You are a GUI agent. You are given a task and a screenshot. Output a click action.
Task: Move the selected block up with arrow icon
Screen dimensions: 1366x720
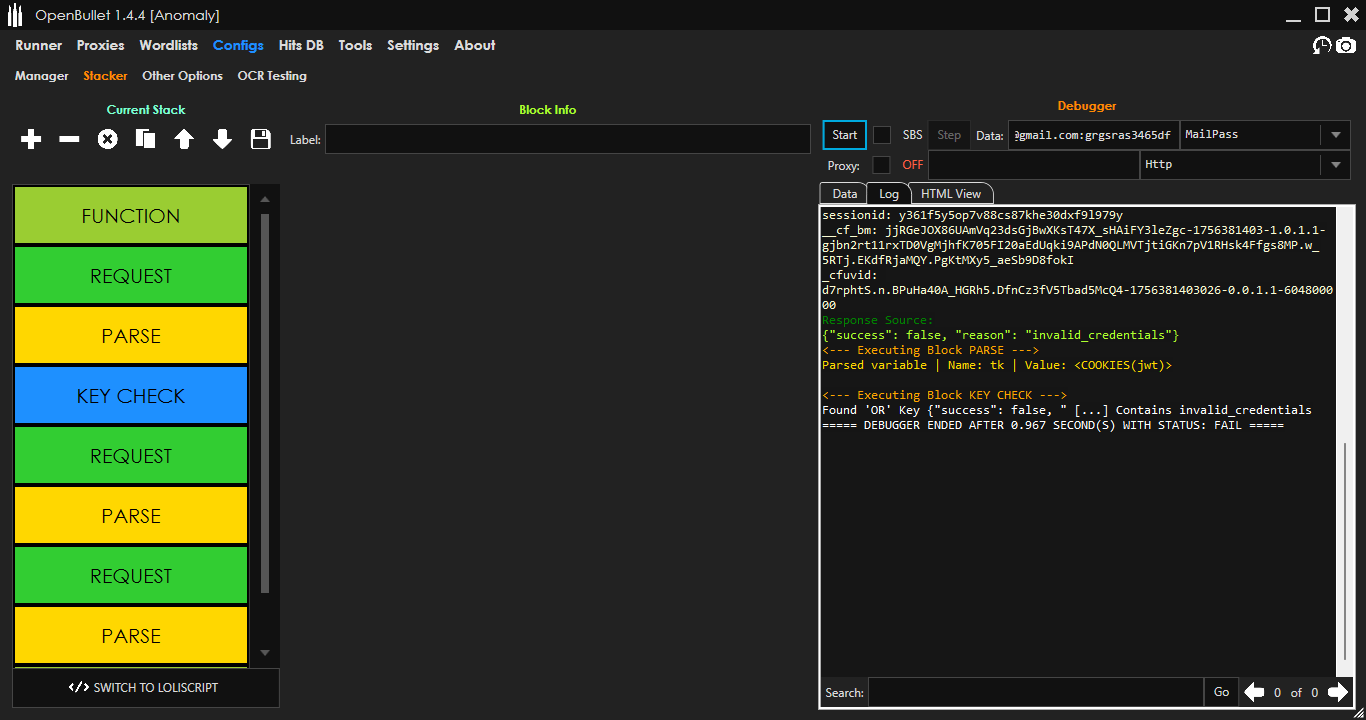click(x=184, y=140)
